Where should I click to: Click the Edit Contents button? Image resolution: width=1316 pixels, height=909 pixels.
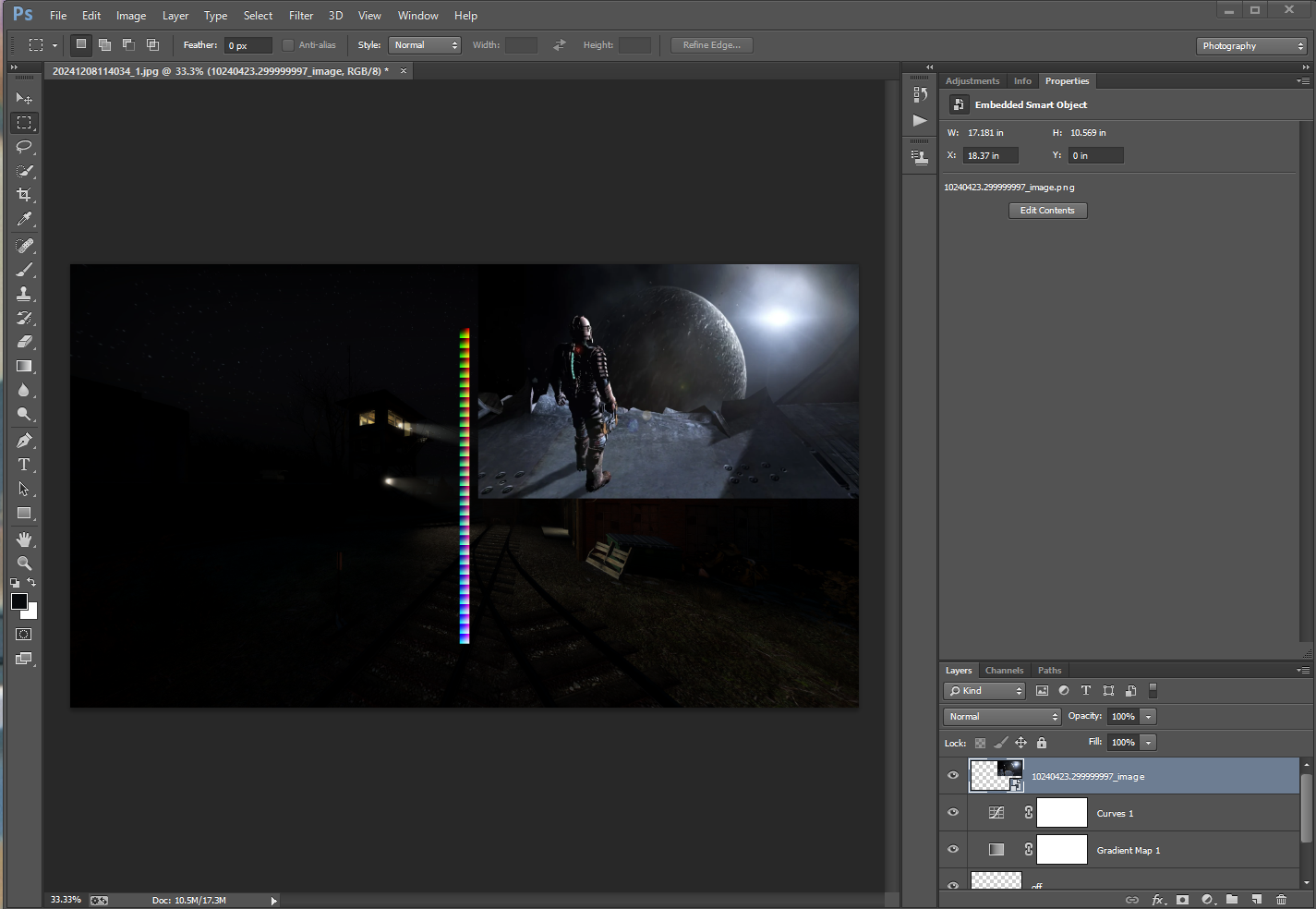(x=1047, y=211)
